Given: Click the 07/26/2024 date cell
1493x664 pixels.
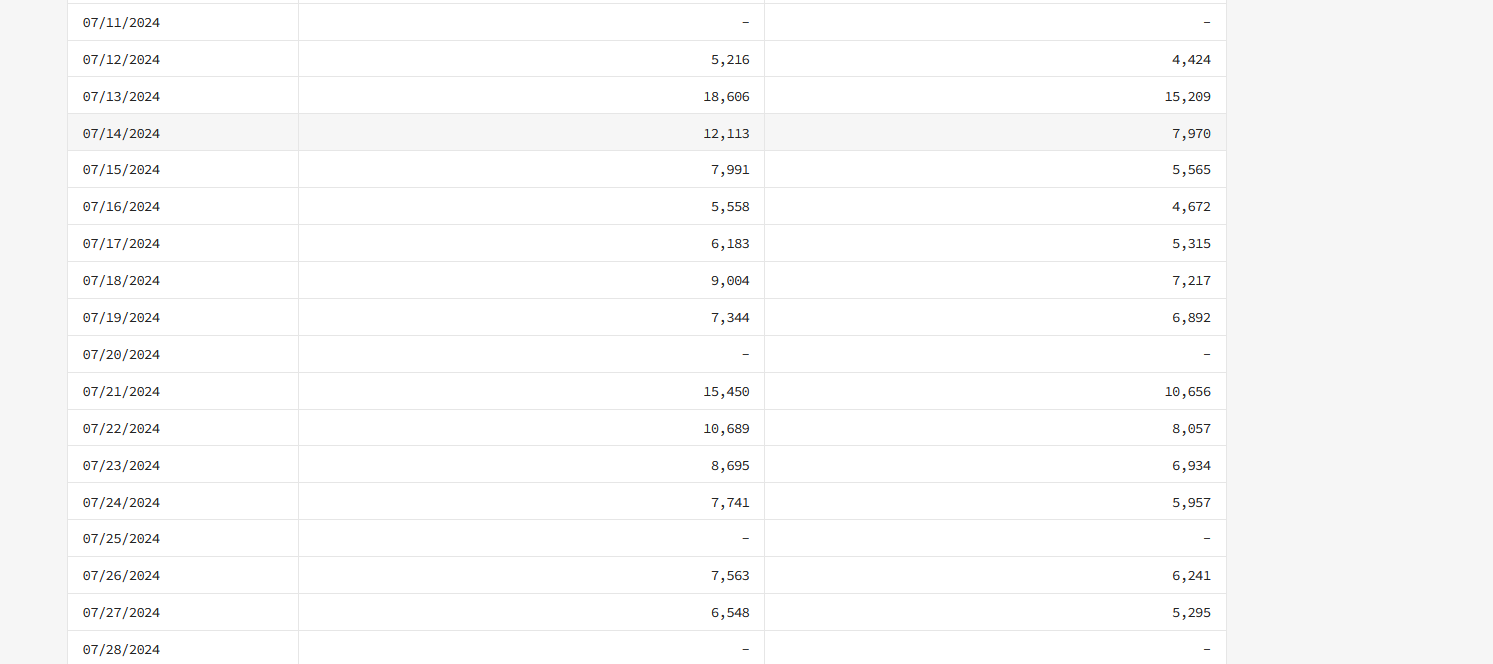Looking at the screenshot, I should [x=183, y=576].
